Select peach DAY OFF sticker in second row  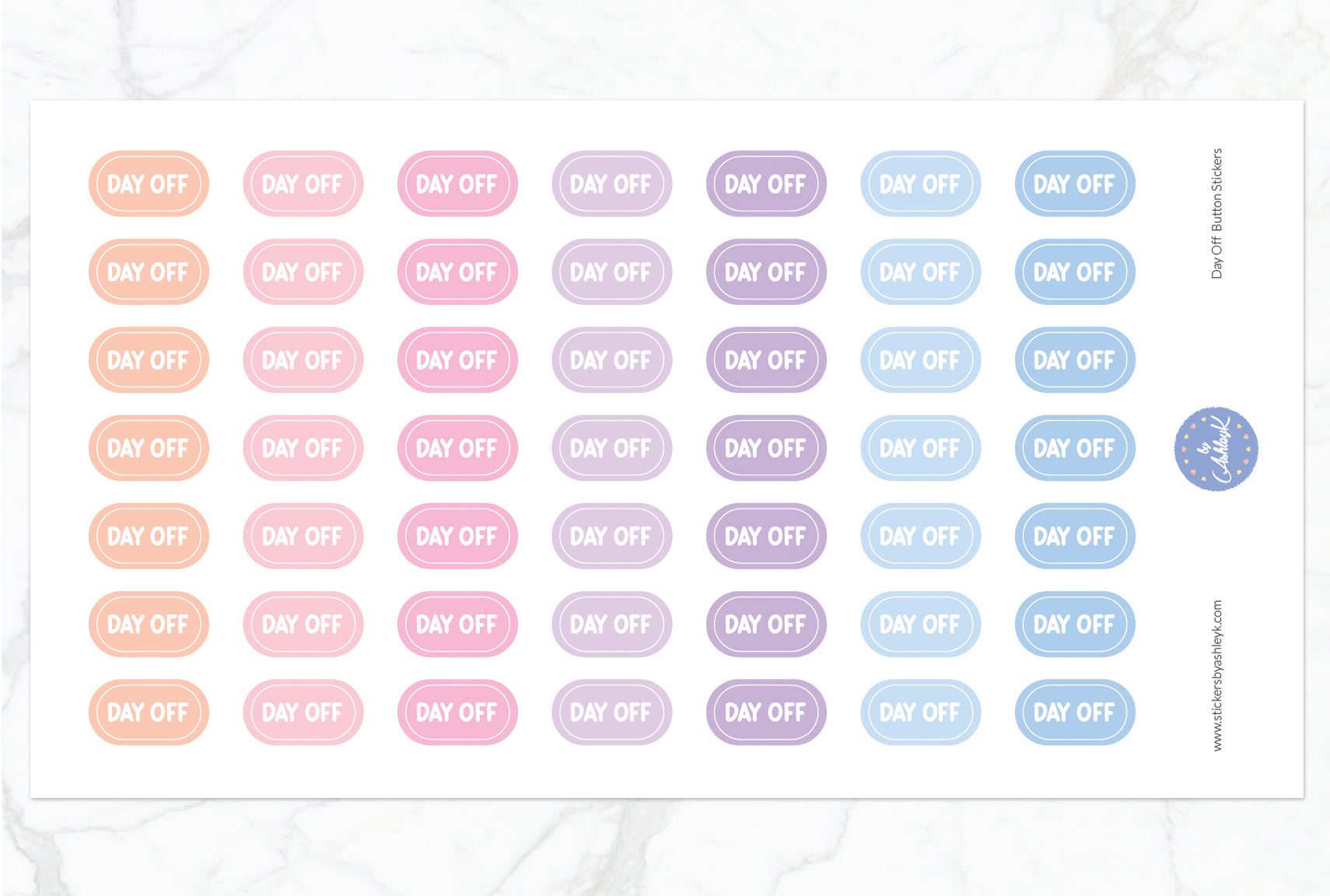click(x=149, y=271)
